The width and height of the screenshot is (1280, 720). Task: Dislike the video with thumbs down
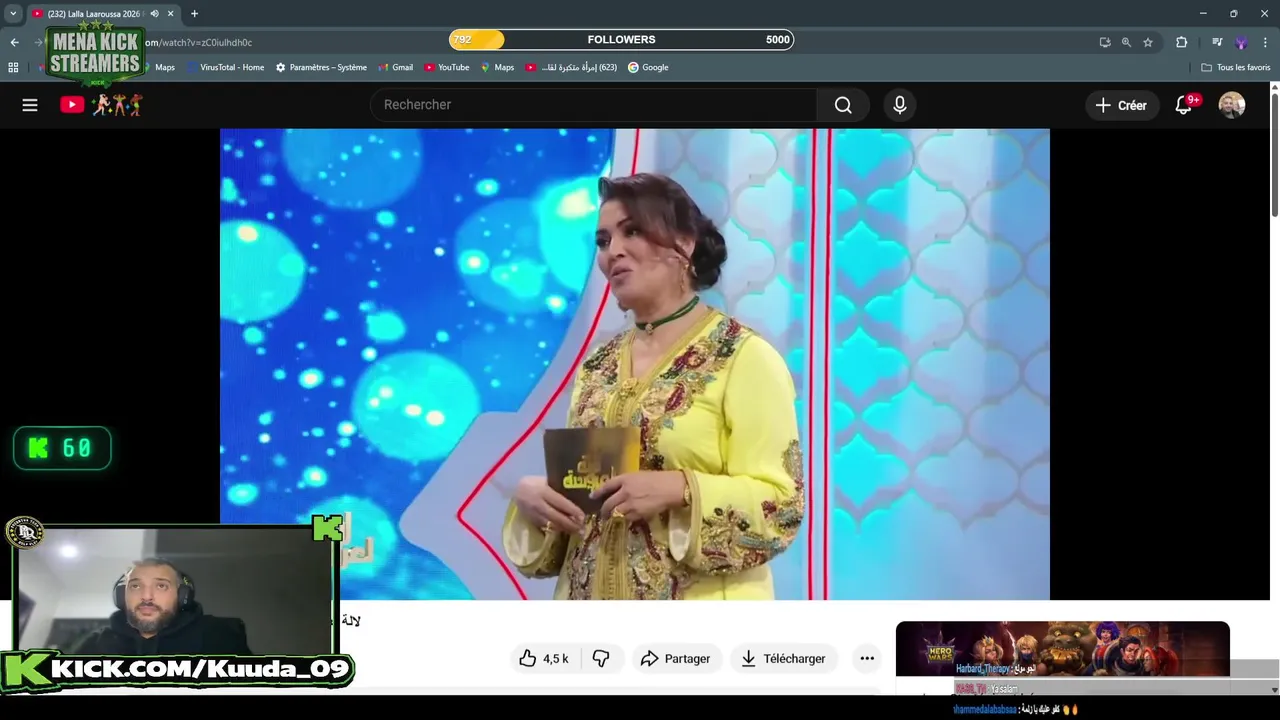pos(601,658)
